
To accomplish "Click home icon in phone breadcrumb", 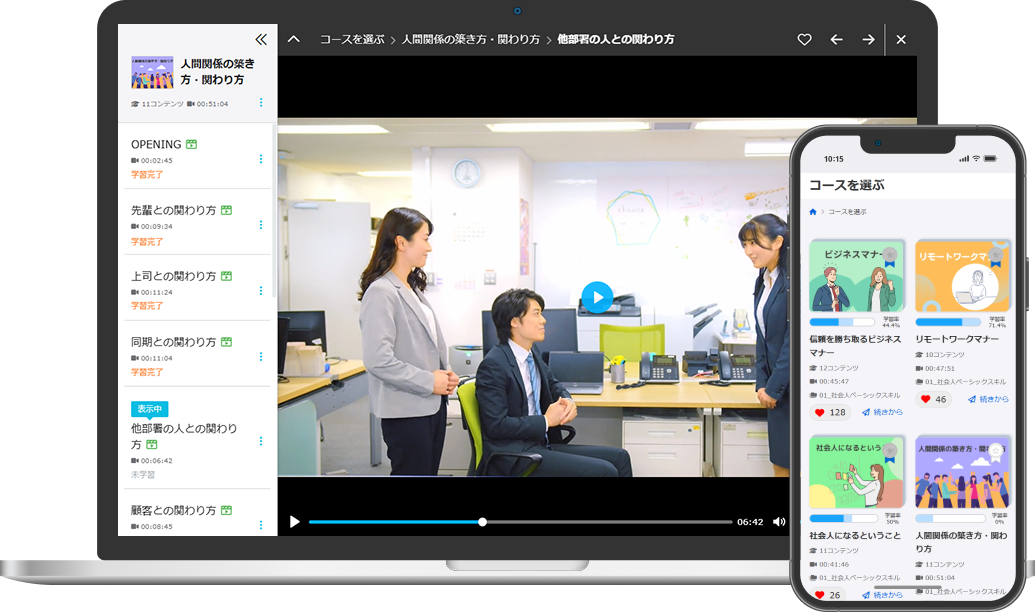I will pyautogui.click(x=813, y=212).
